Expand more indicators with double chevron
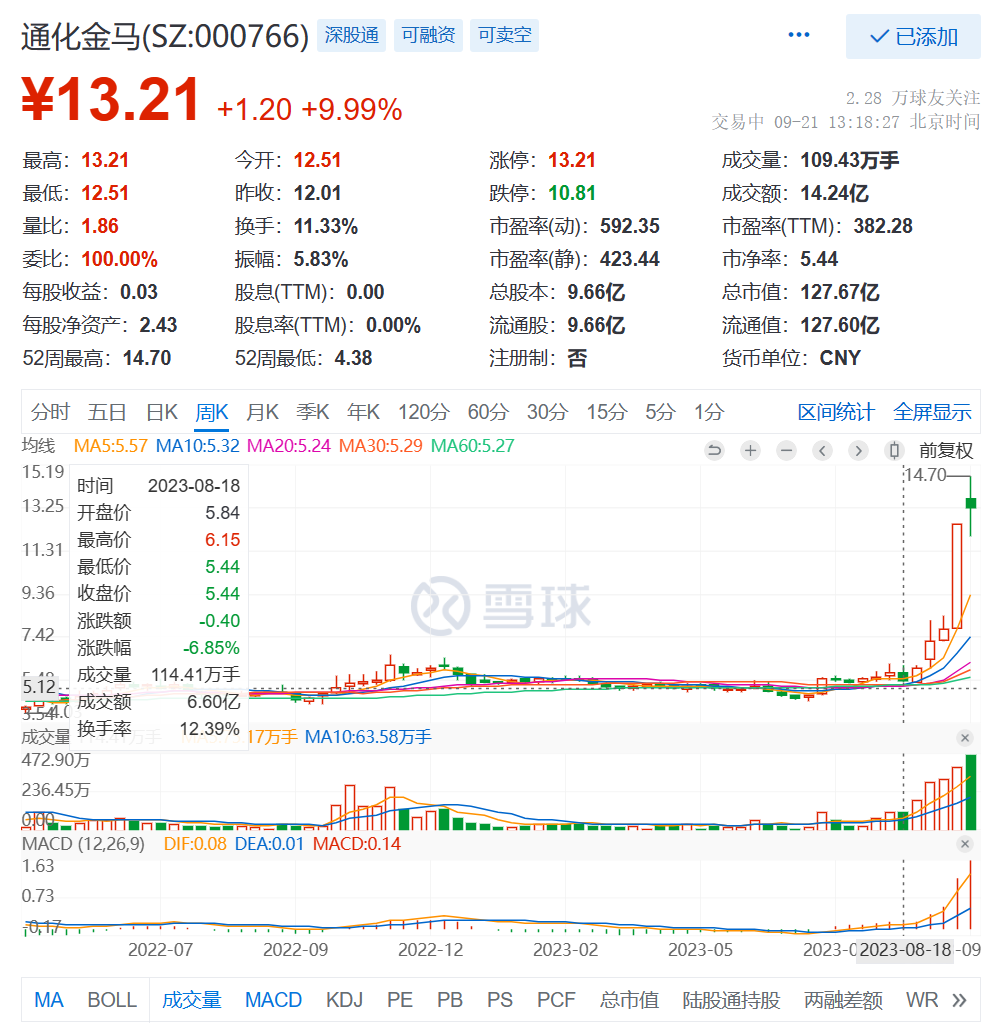The width and height of the screenshot is (997, 1025). click(959, 1000)
